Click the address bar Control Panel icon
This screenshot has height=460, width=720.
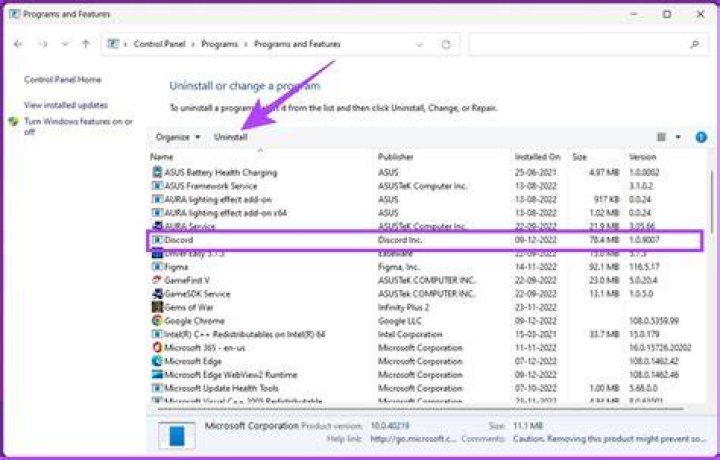[112, 44]
